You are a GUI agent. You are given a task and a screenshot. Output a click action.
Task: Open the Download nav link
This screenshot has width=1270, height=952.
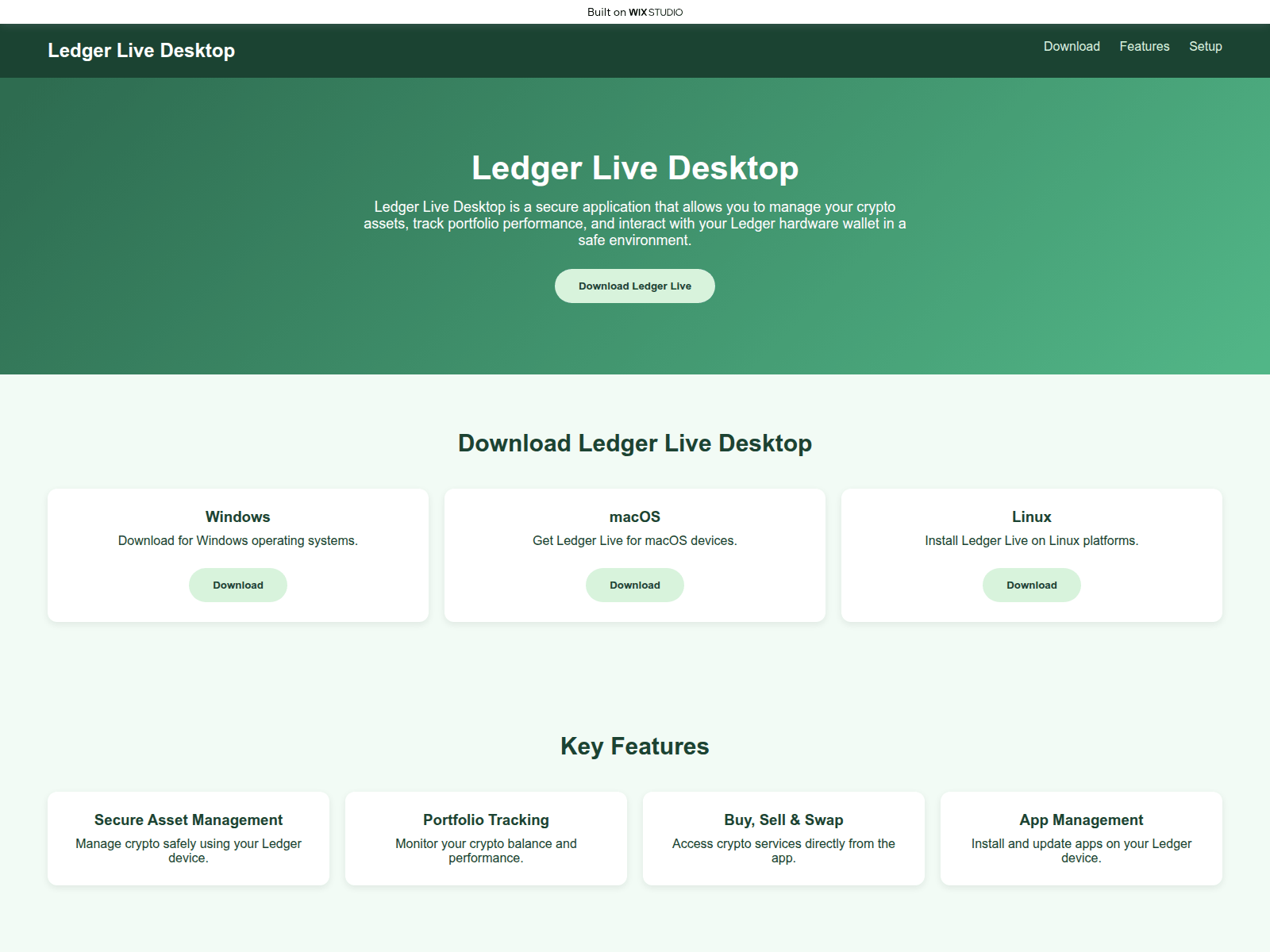tap(1072, 46)
